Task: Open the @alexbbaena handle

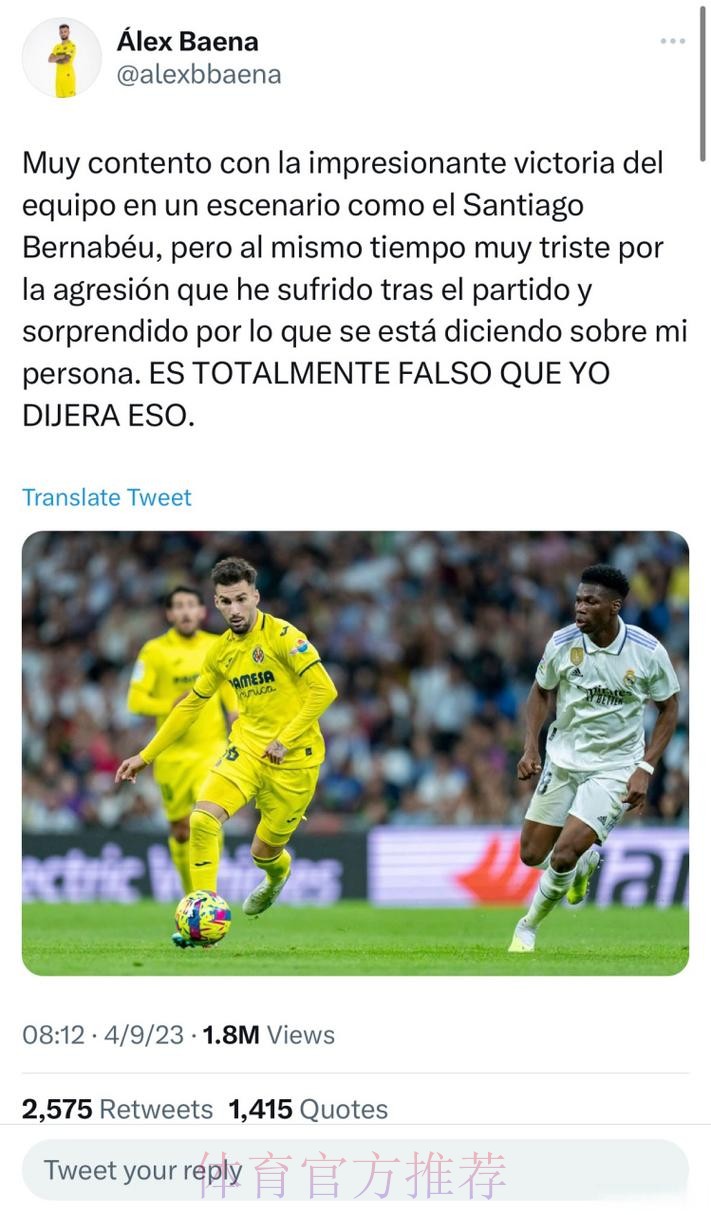Action: click(x=199, y=75)
